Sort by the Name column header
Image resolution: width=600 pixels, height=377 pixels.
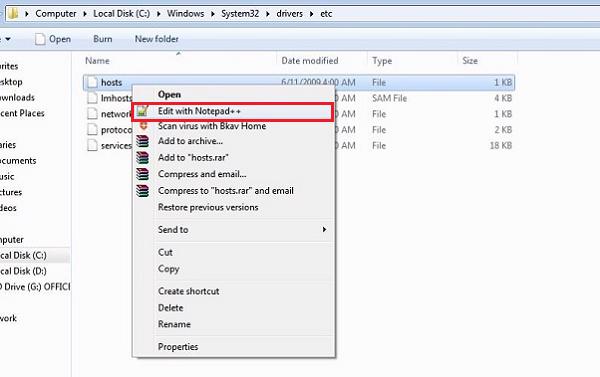coord(97,60)
